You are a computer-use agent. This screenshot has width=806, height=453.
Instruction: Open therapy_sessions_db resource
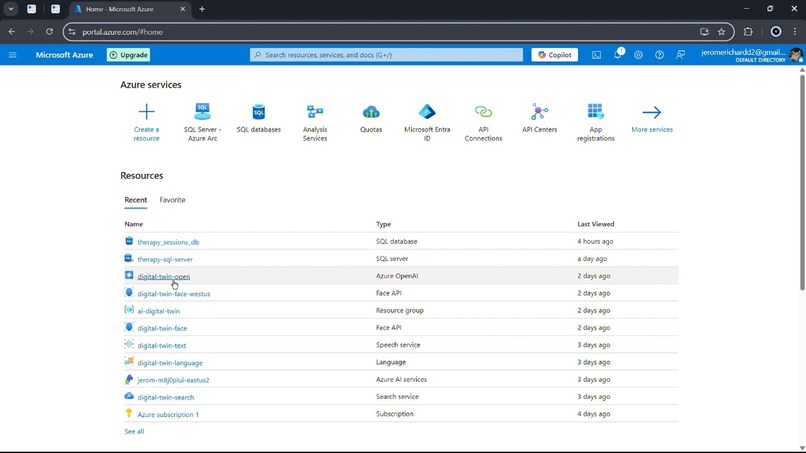point(168,242)
